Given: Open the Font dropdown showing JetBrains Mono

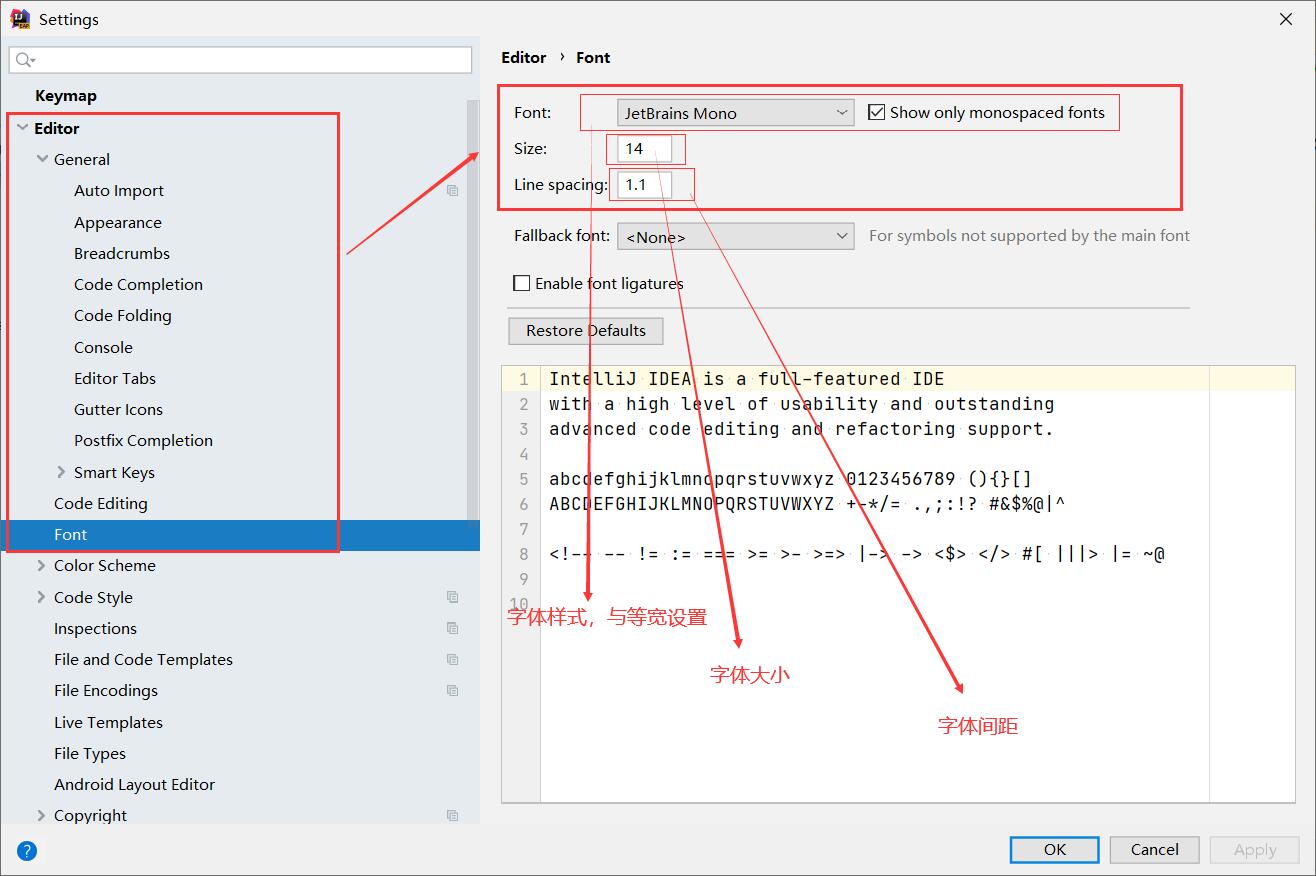Looking at the screenshot, I should click(x=735, y=113).
